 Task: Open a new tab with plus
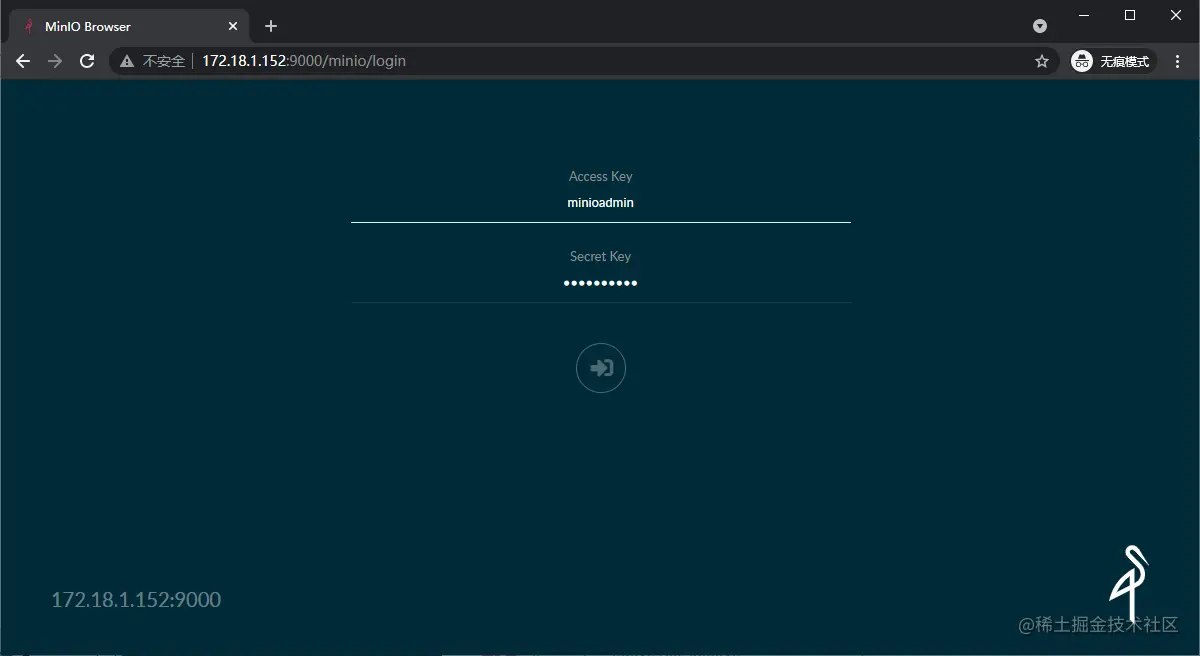[271, 26]
